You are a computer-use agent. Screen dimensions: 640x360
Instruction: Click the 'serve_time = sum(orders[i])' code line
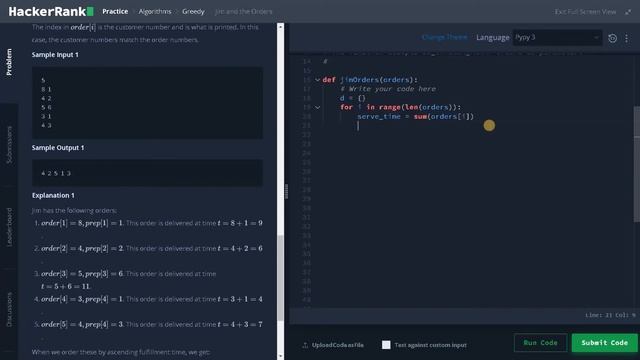point(416,117)
